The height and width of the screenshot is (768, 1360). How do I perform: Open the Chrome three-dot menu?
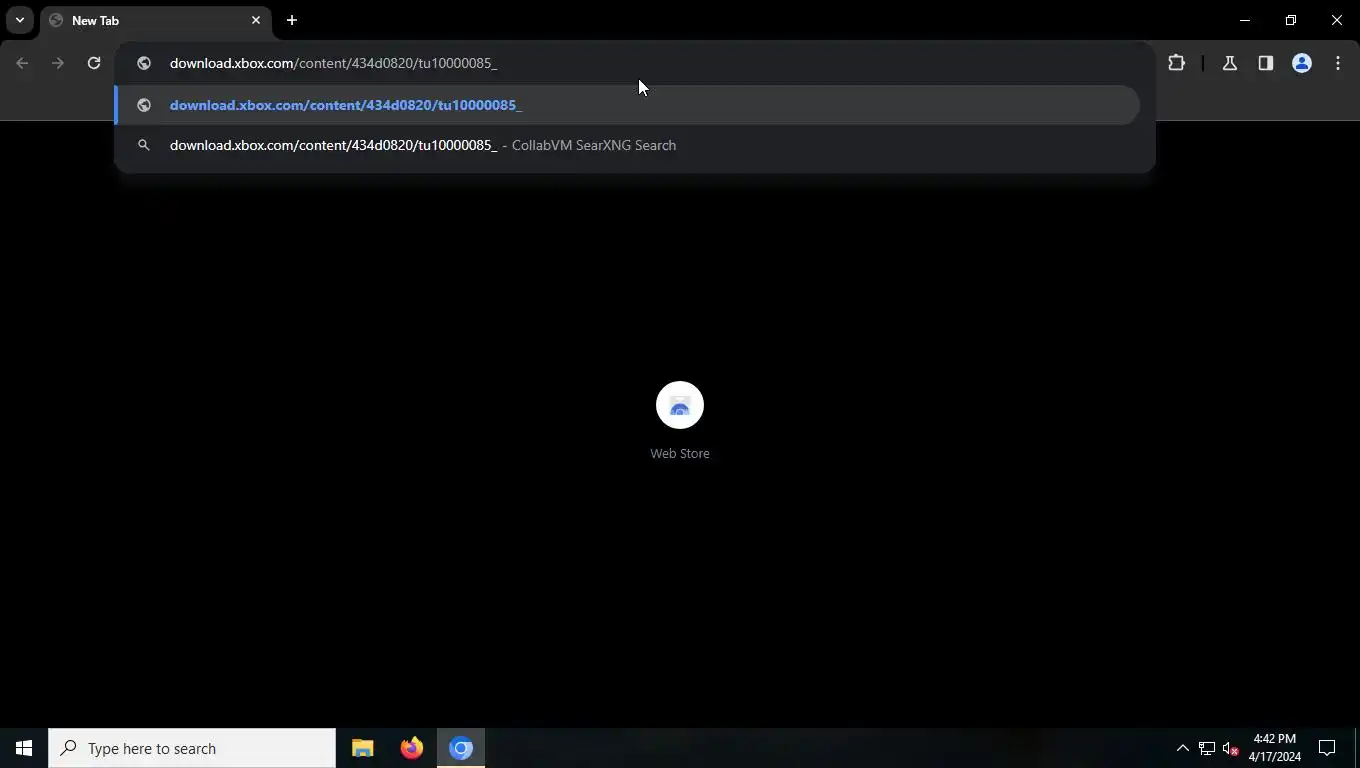point(1338,63)
